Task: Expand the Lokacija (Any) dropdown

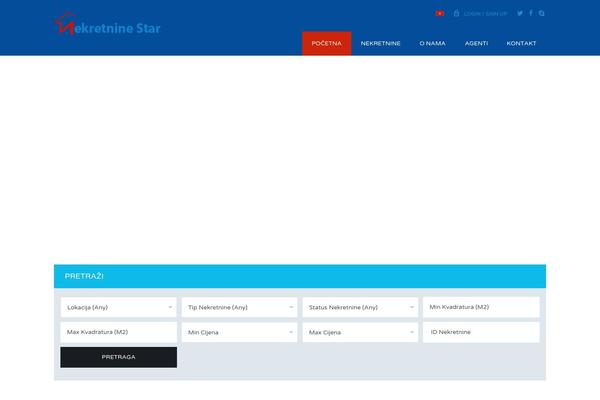Action: (119, 307)
